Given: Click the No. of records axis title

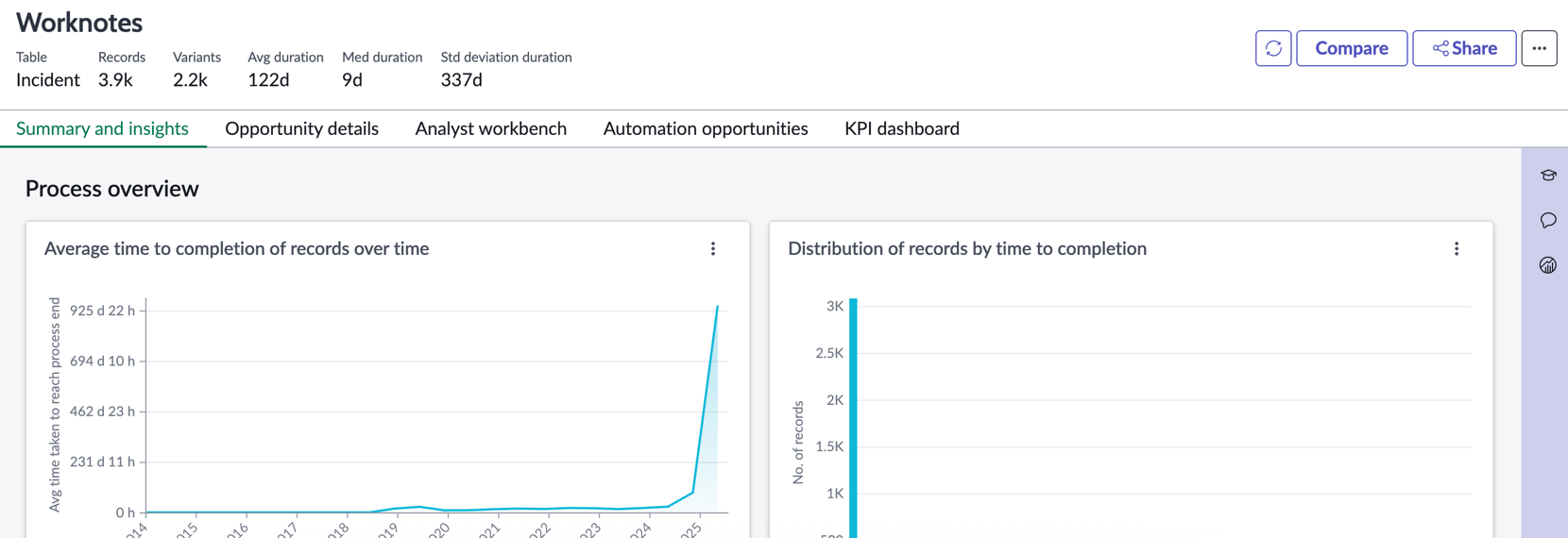Looking at the screenshot, I should [798, 443].
